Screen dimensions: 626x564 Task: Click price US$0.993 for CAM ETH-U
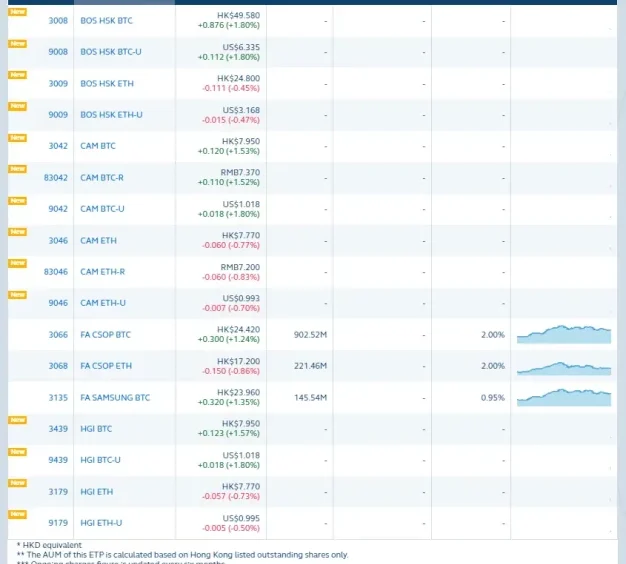point(241,299)
